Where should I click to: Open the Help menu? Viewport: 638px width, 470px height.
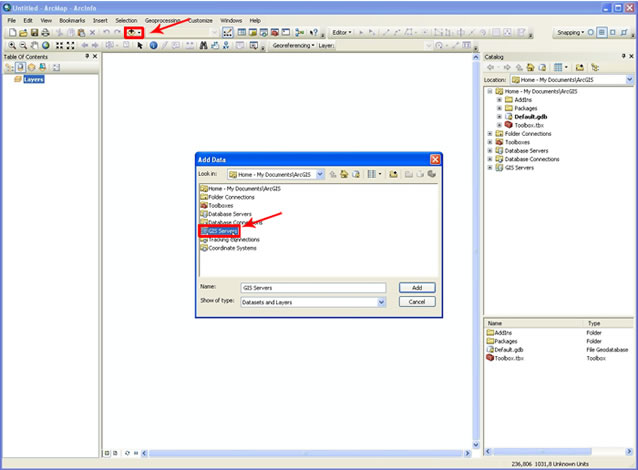tap(255, 20)
